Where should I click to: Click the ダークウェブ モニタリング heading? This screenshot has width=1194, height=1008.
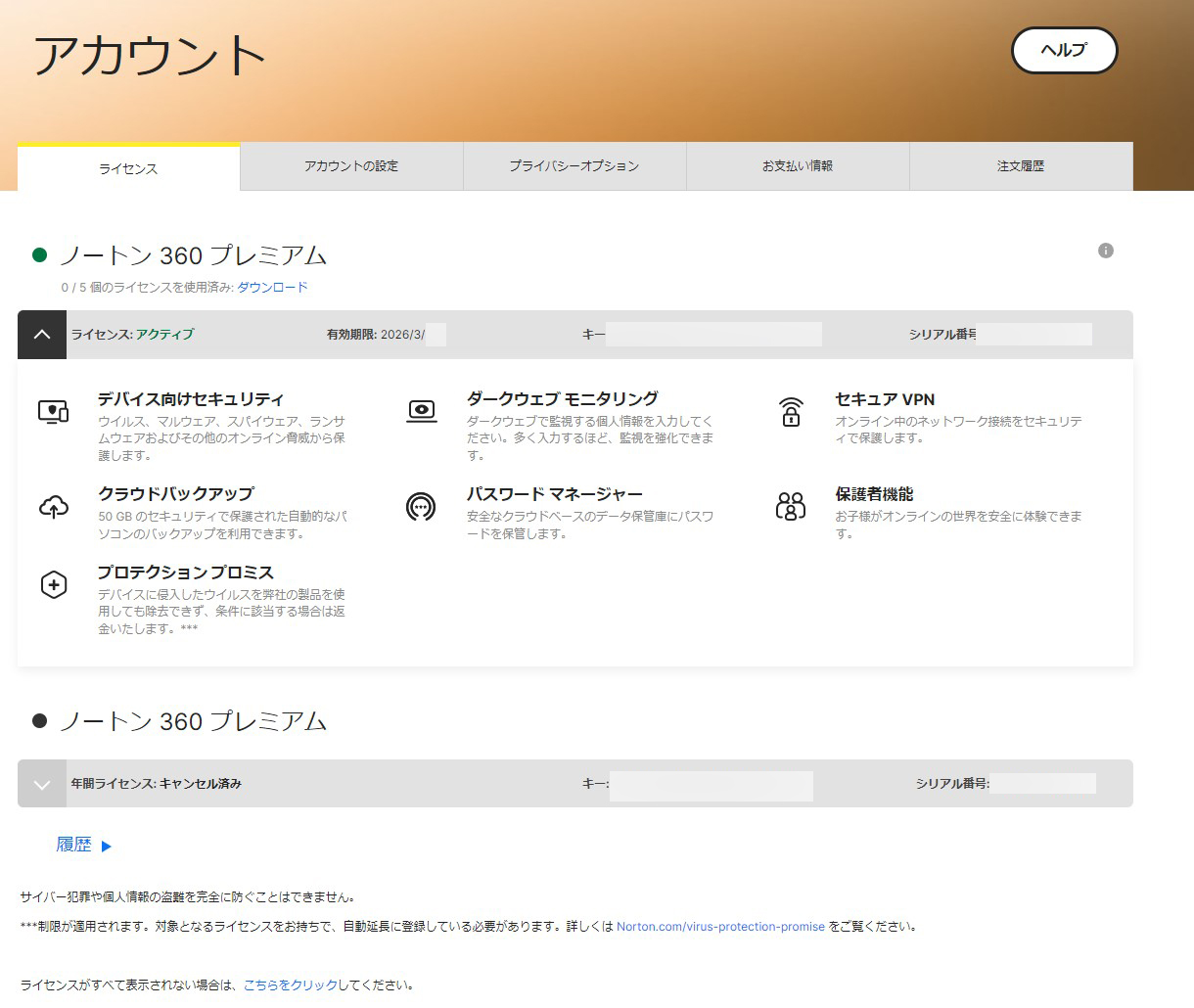point(563,399)
